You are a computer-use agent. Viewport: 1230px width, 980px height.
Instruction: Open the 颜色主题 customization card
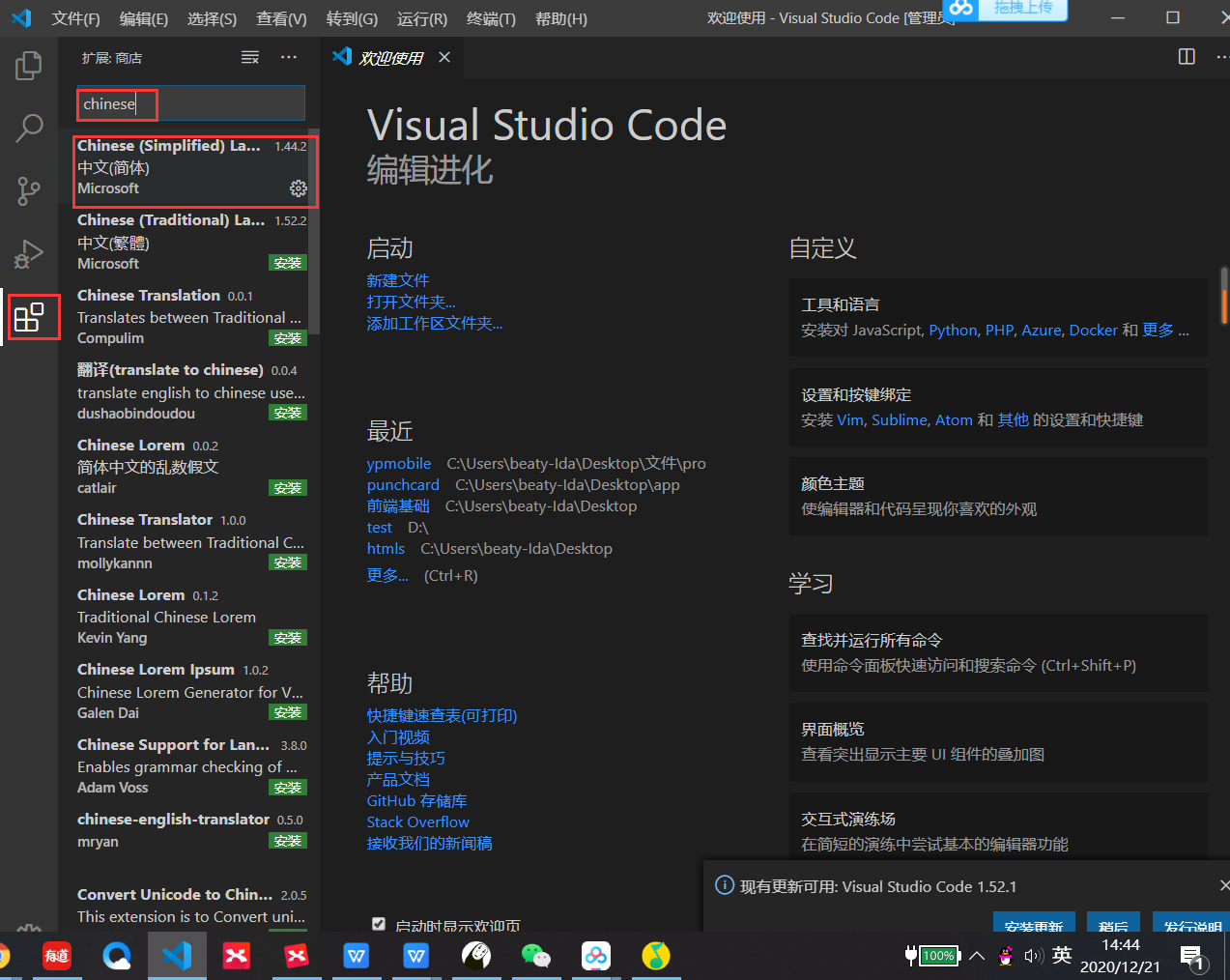point(998,496)
